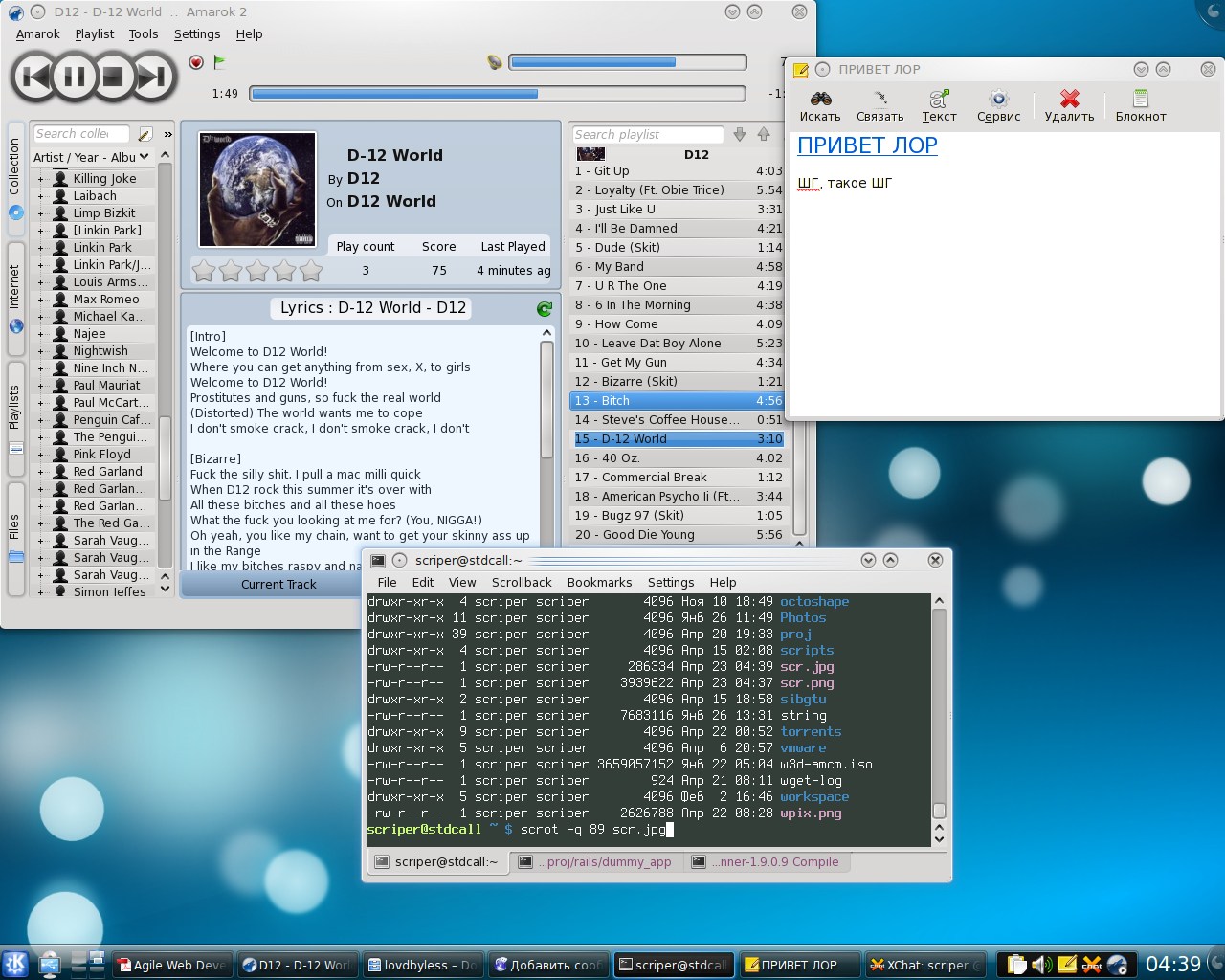1225x980 pixels.
Task: Click the volume tray icon in the panel
Action: (x=1042, y=965)
